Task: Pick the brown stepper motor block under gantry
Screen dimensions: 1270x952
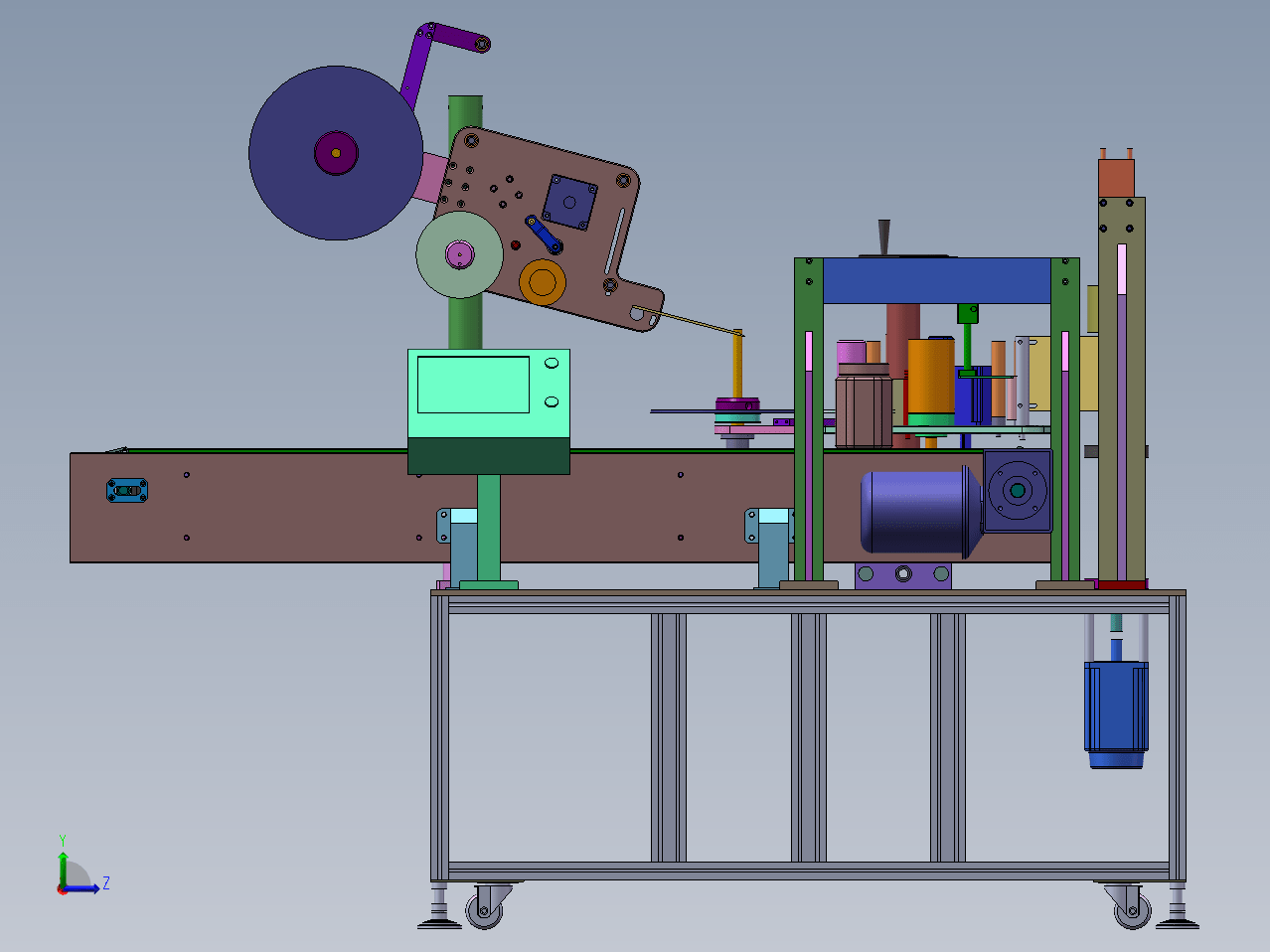Action: pos(864,409)
